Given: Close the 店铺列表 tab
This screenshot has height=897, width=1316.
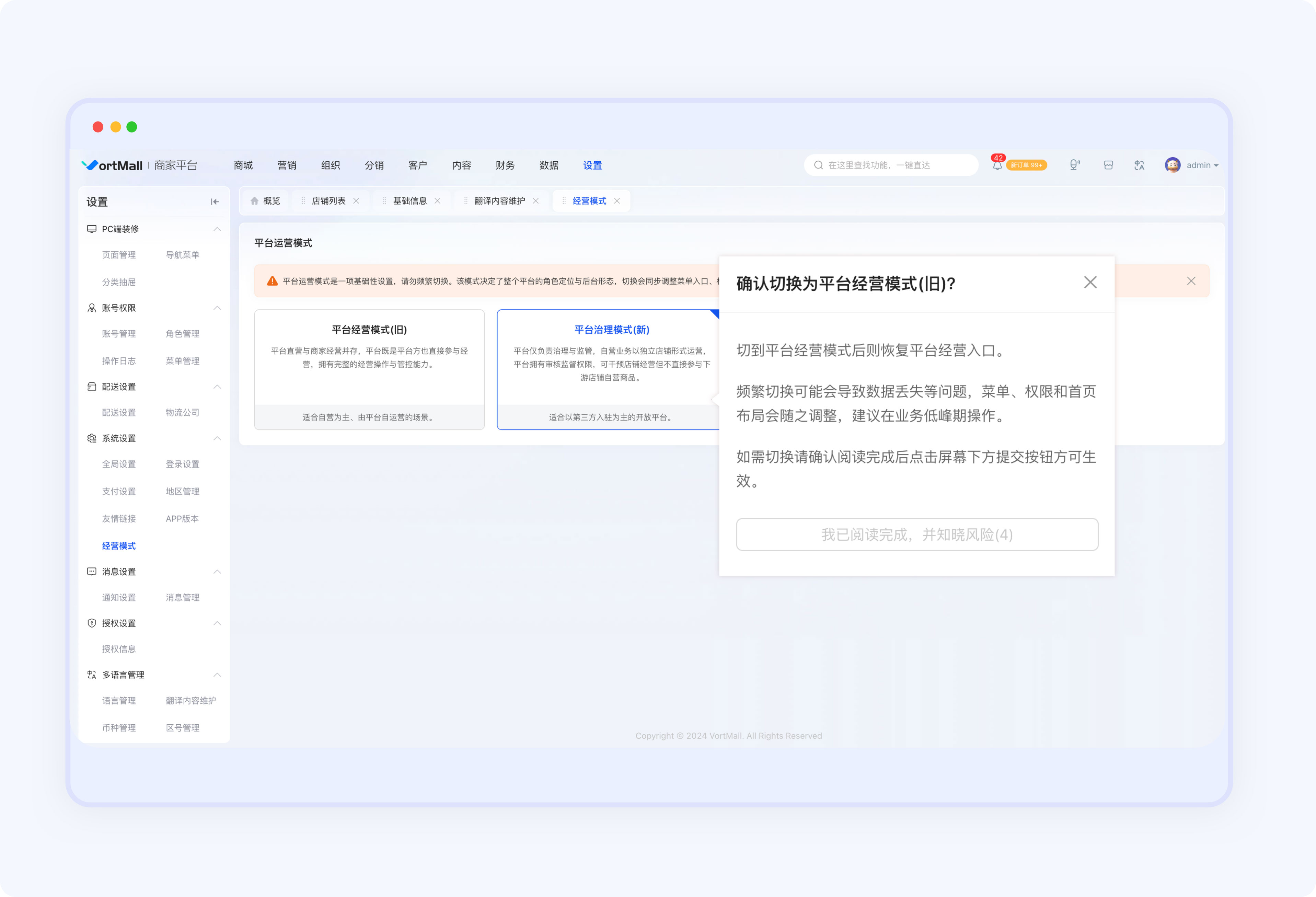Looking at the screenshot, I should click(356, 201).
